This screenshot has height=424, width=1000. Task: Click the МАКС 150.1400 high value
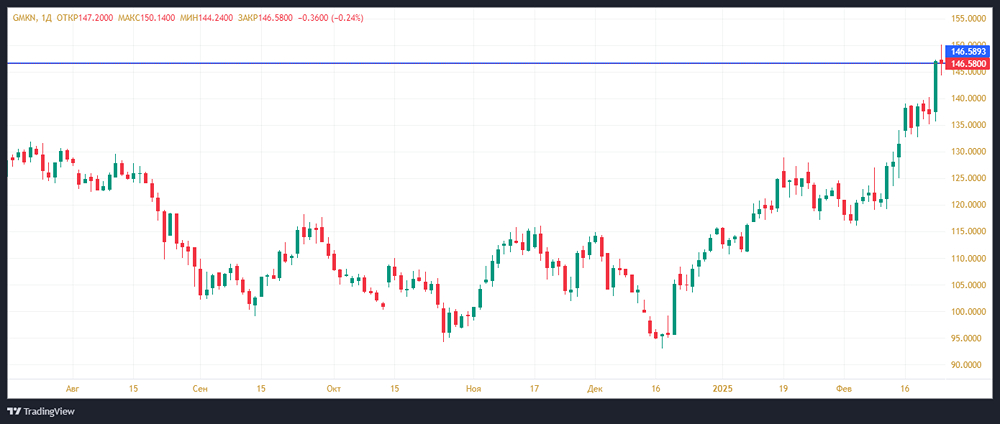click(x=150, y=18)
